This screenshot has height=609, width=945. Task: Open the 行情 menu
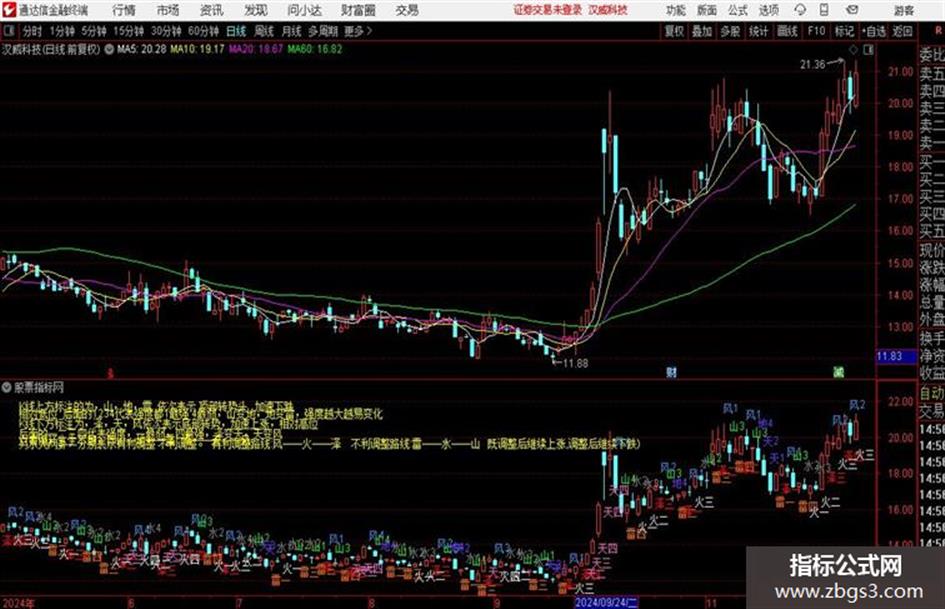124,10
